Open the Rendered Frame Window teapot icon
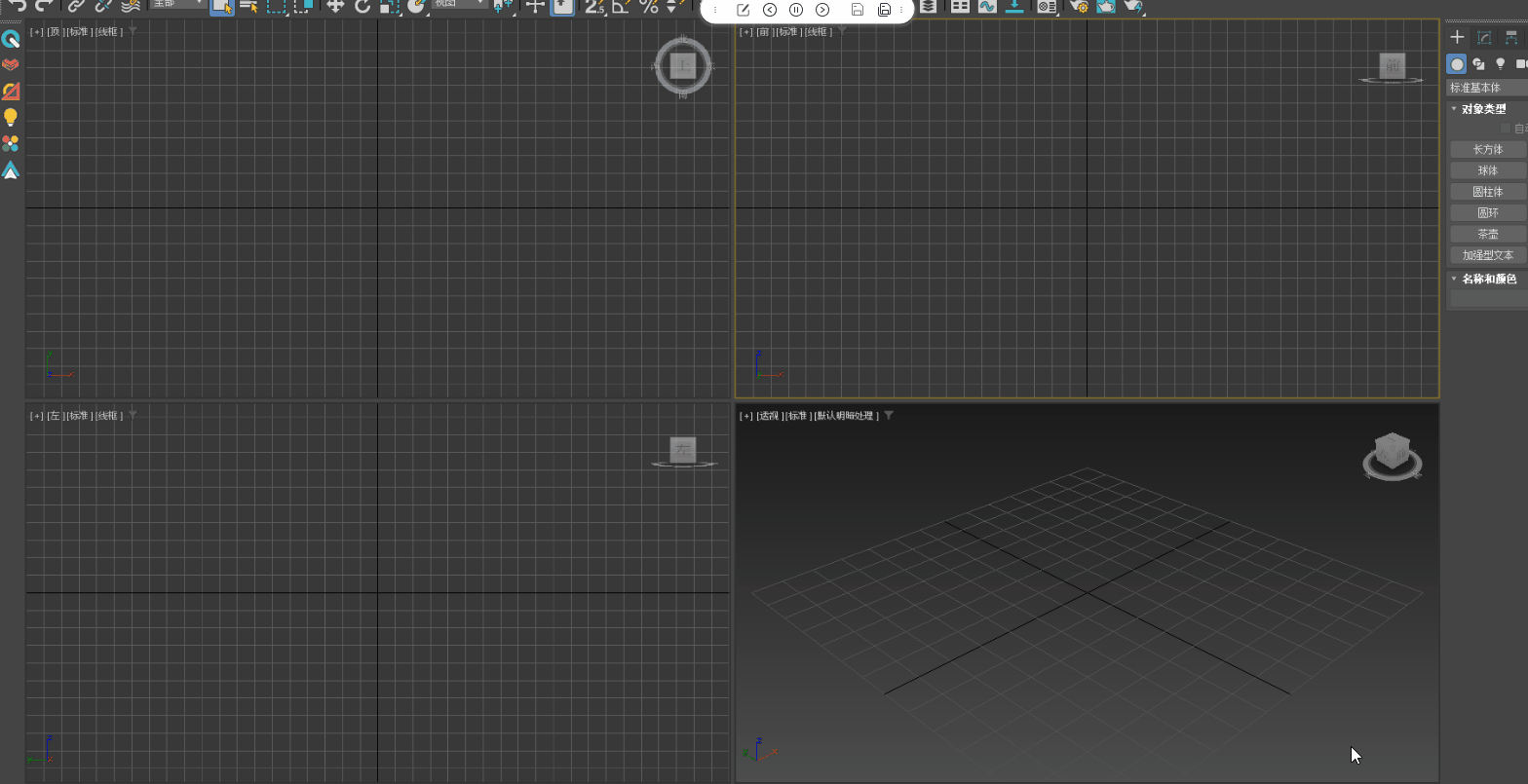The image size is (1528, 784). (1106, 6)
